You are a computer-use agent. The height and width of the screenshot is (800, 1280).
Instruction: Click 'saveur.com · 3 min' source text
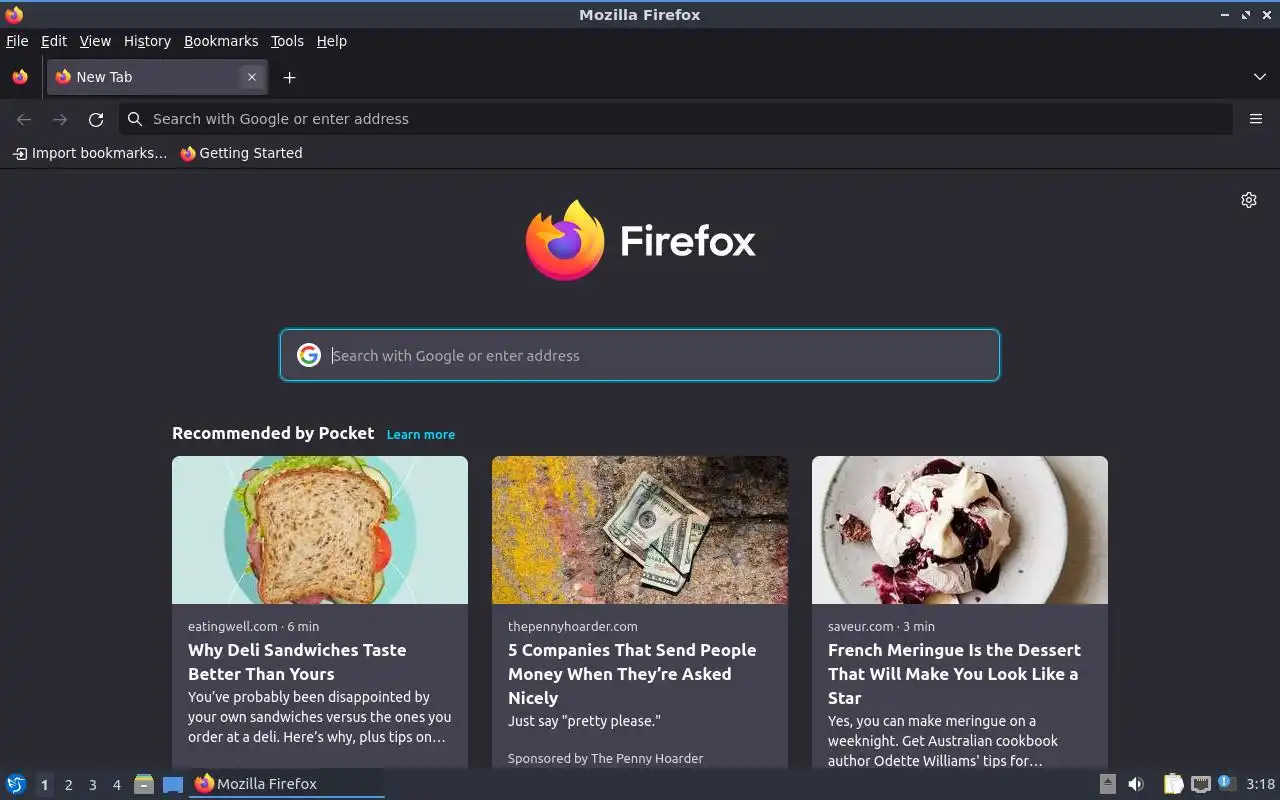[x=881, y=626]
